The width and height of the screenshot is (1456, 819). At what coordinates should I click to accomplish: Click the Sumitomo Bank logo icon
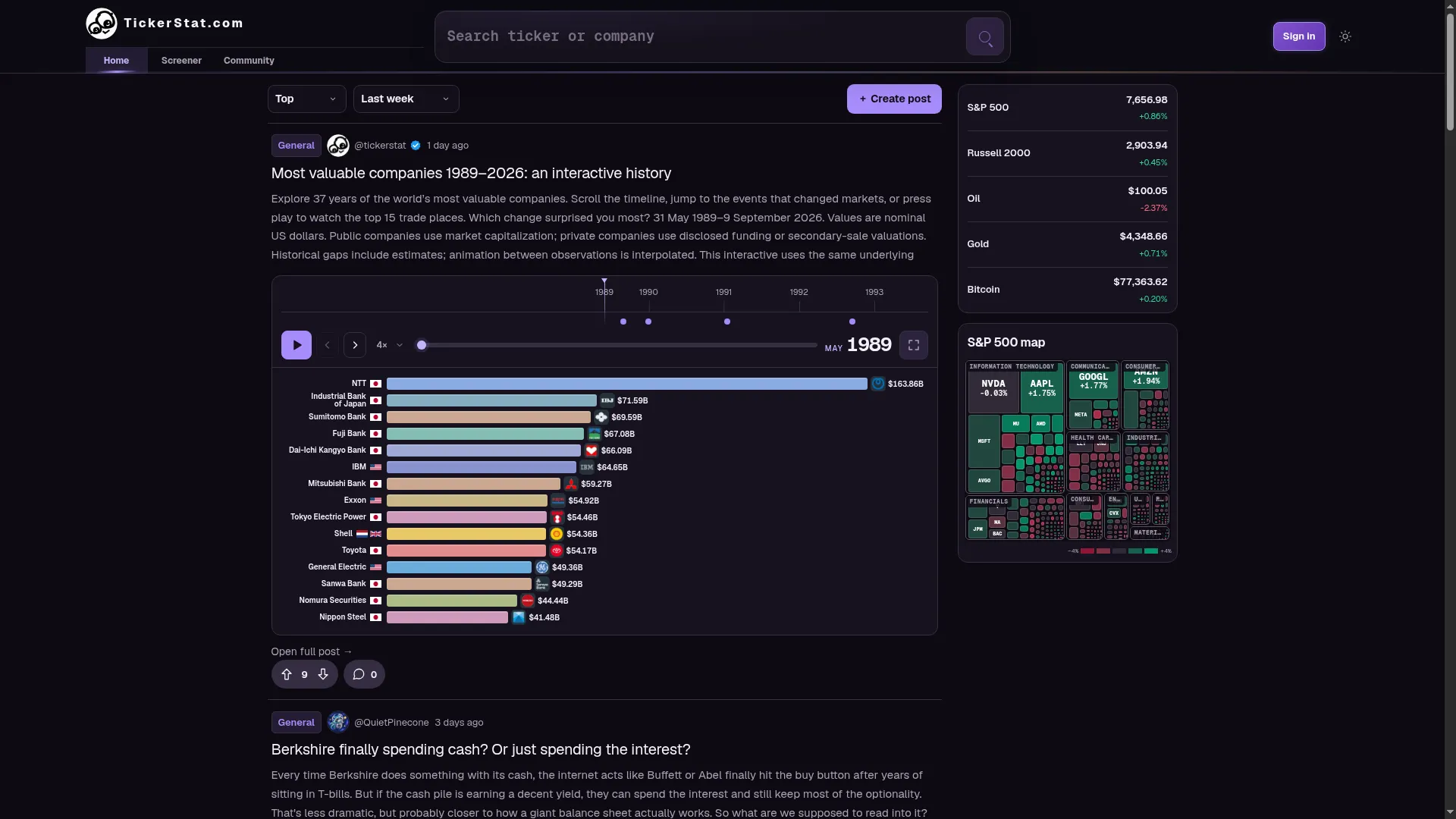(x=601, y=417)
